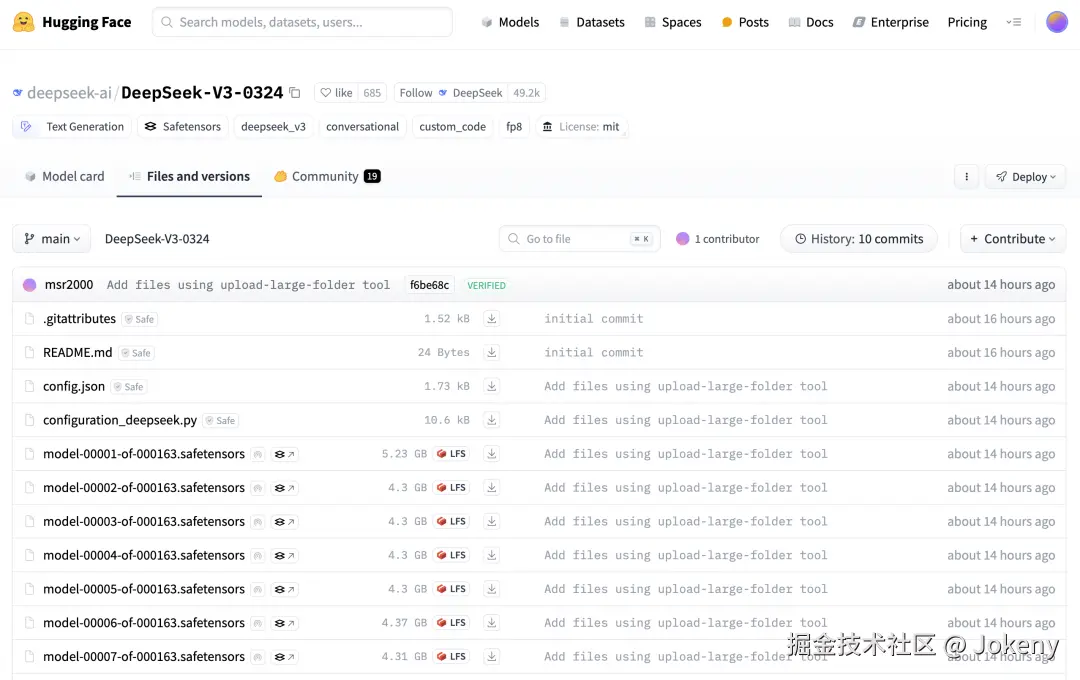
Task: Expand the main branch dropdown
Action: (x=52, y=238)
